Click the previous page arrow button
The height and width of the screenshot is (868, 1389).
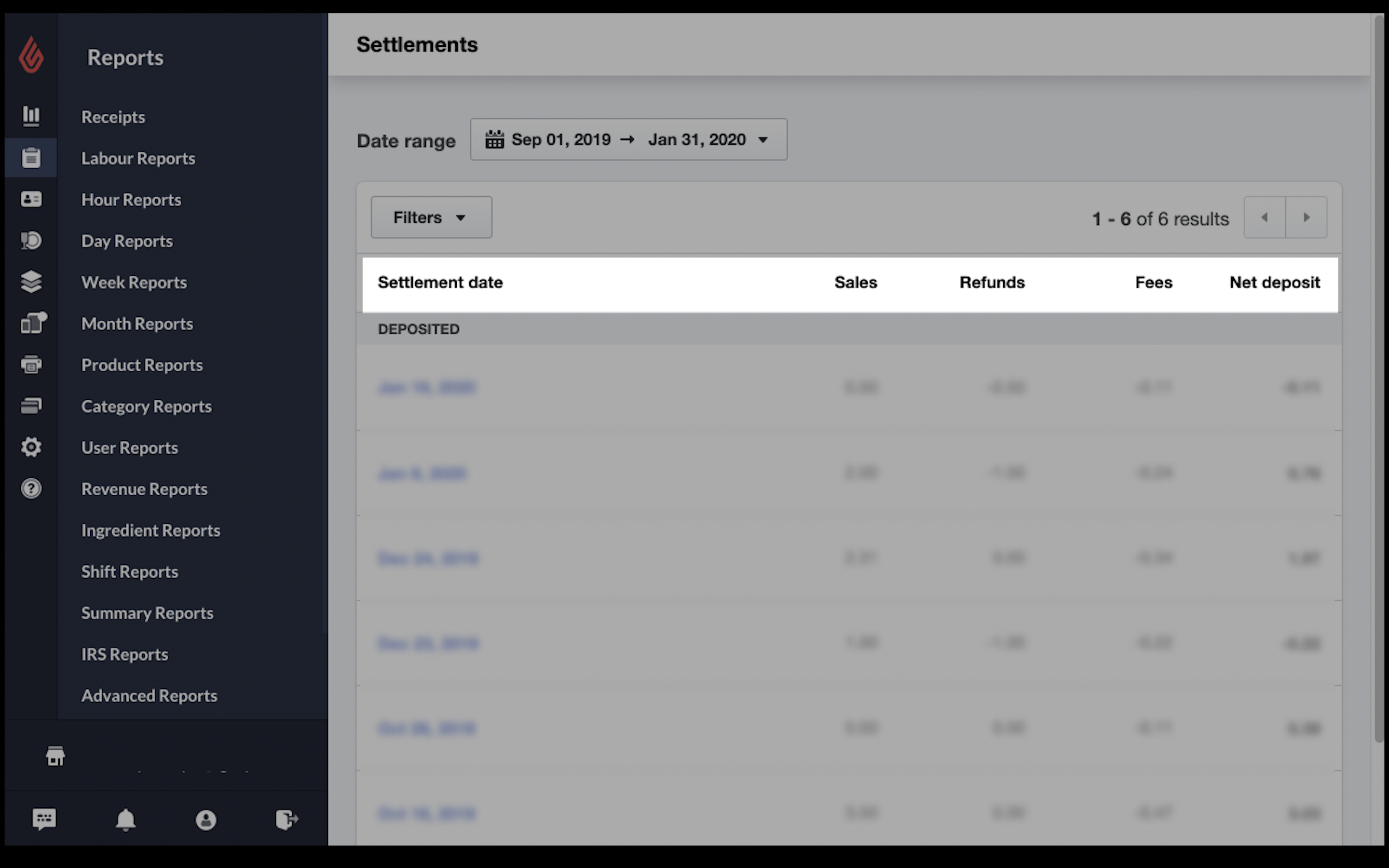[x=1265, y=217]
